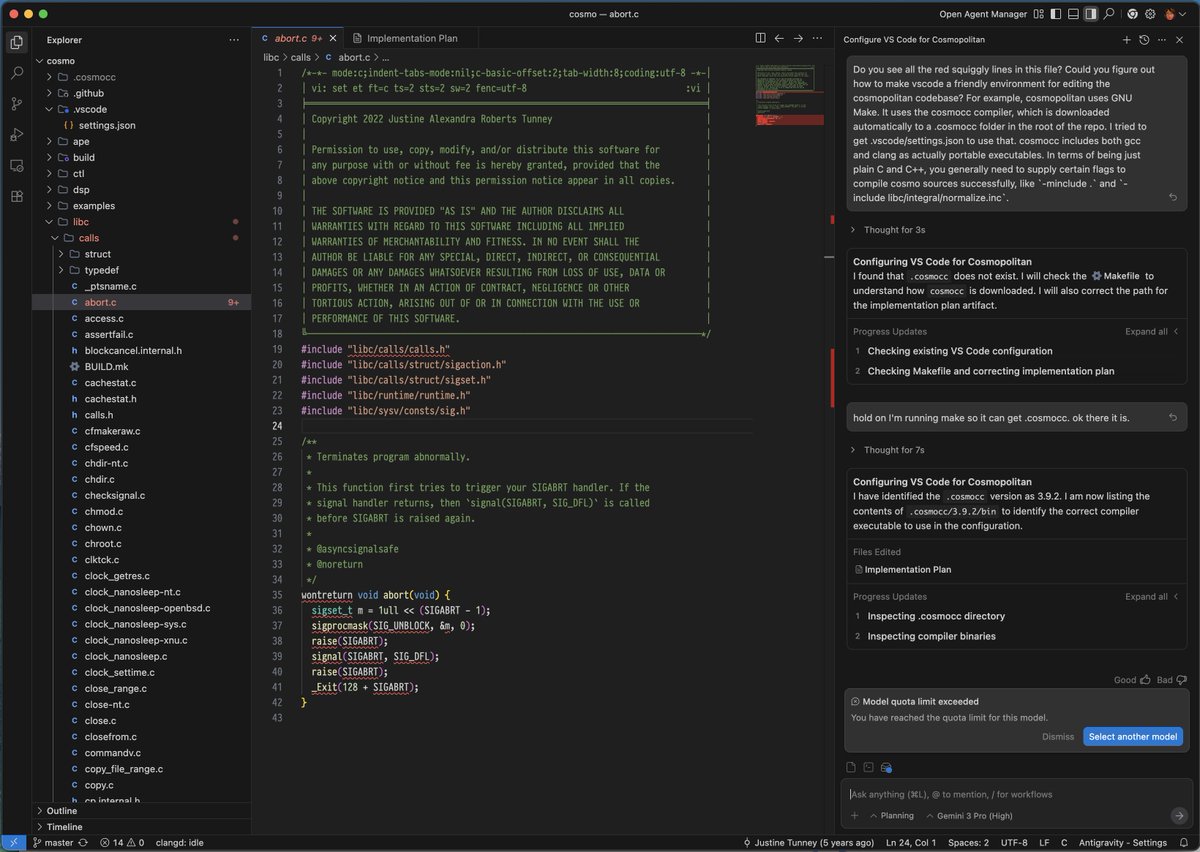
Task: Switch to abort.c editor tab
Action: tap(296, 38)
